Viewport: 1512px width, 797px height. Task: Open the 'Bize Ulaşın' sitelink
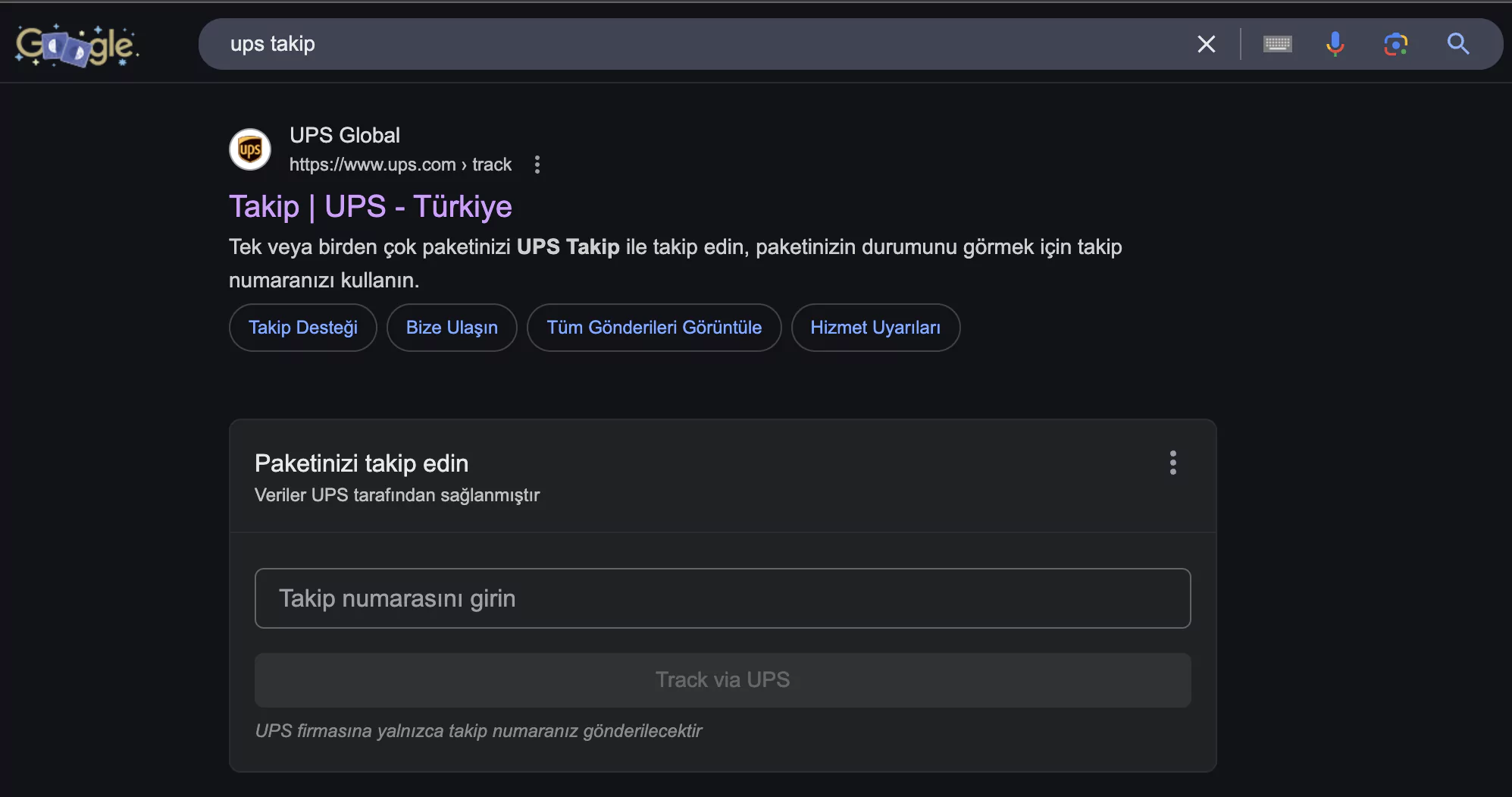coord(452,328)
